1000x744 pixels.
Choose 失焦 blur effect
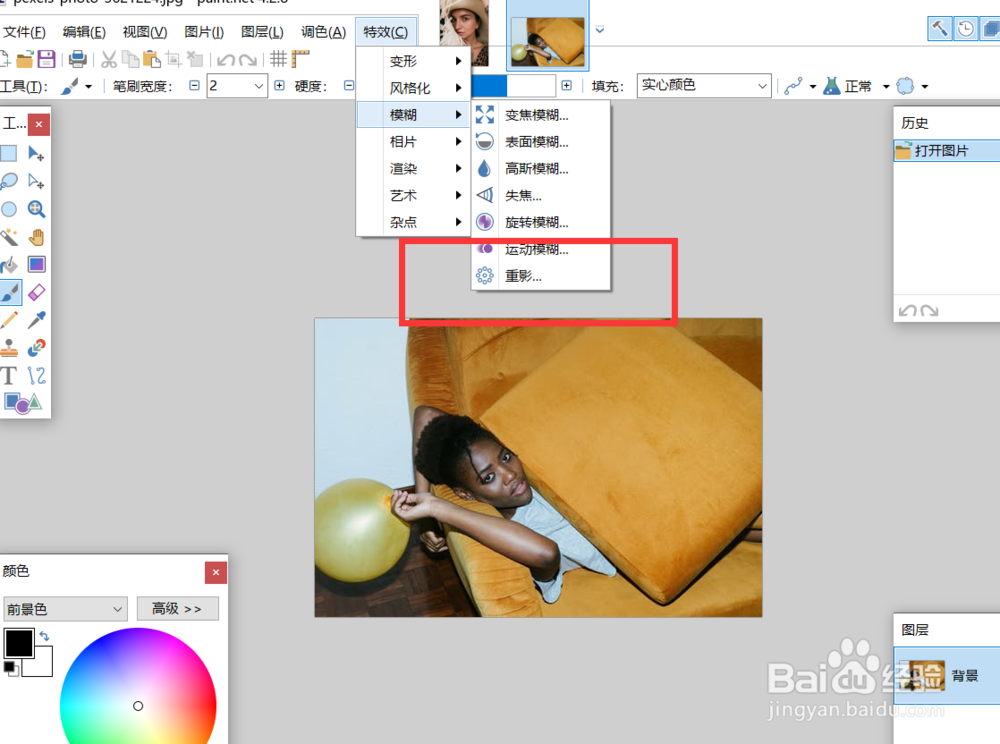(x=541, y=195)
